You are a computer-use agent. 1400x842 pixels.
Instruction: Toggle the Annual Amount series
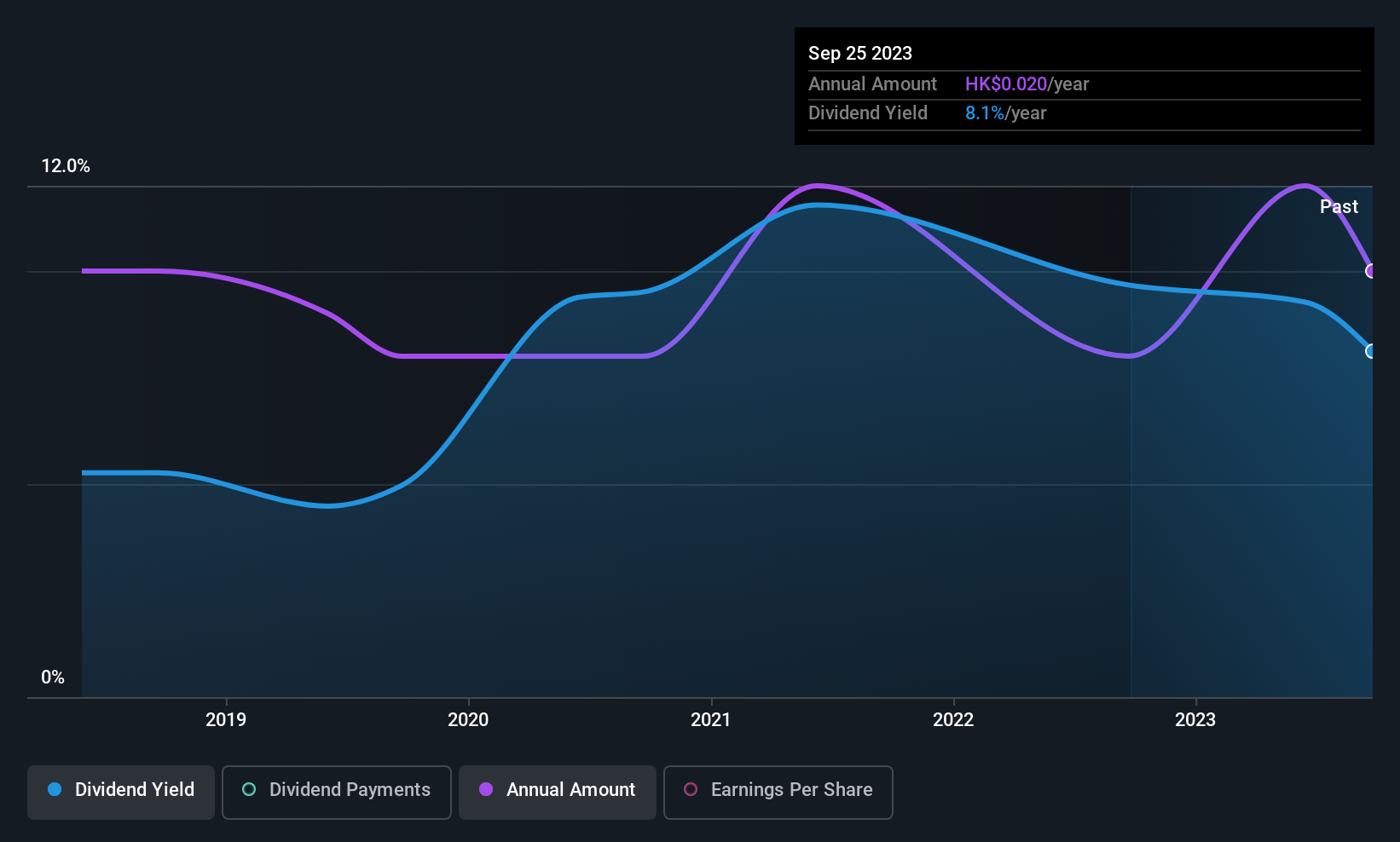558,793
